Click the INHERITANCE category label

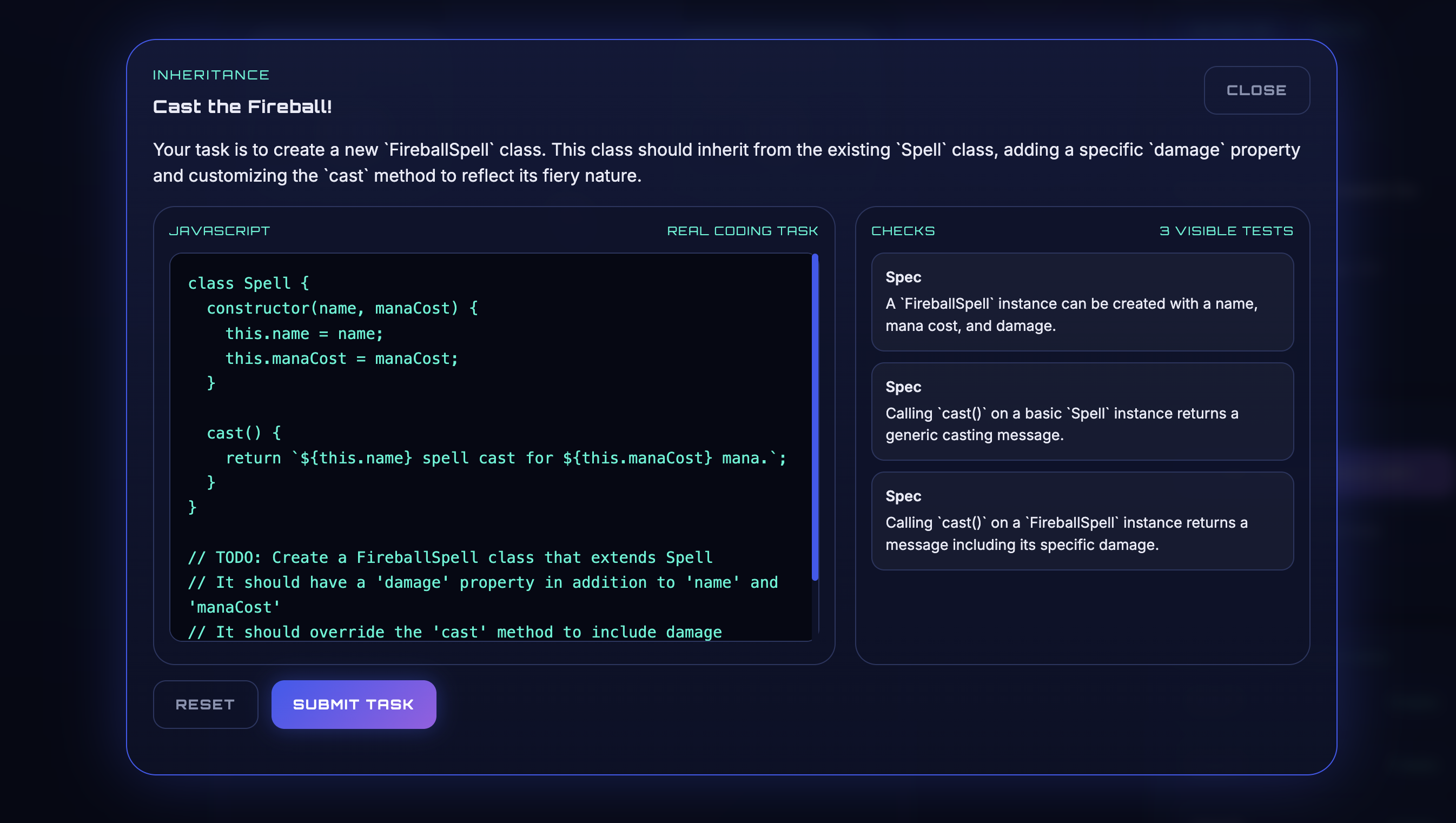pos(211,75)
